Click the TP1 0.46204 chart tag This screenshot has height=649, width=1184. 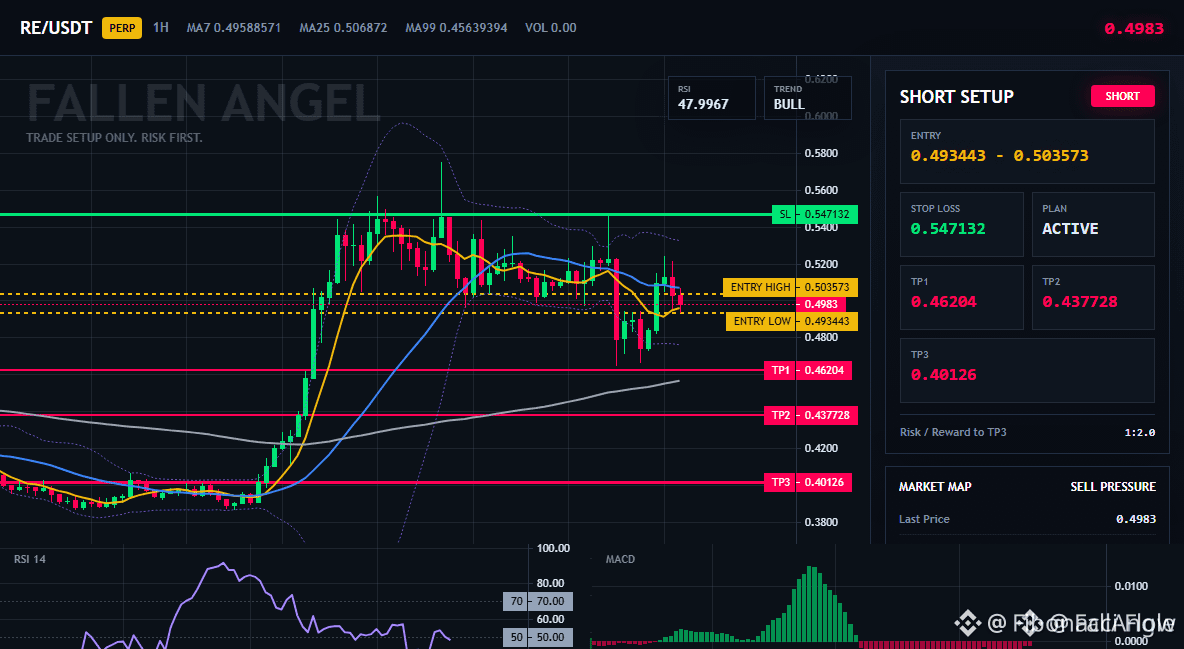pyautogui.click(x=807, y=370)
